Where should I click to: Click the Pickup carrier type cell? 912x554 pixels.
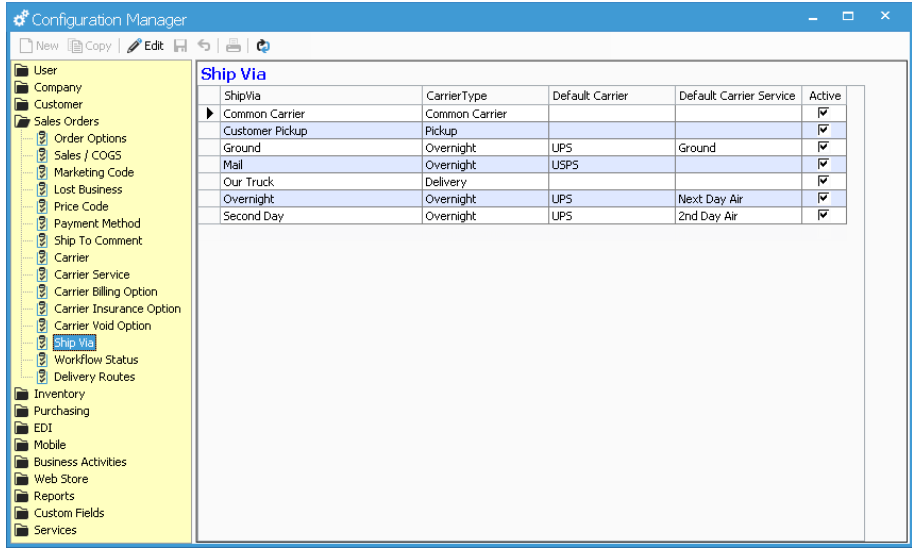(485, 130)
